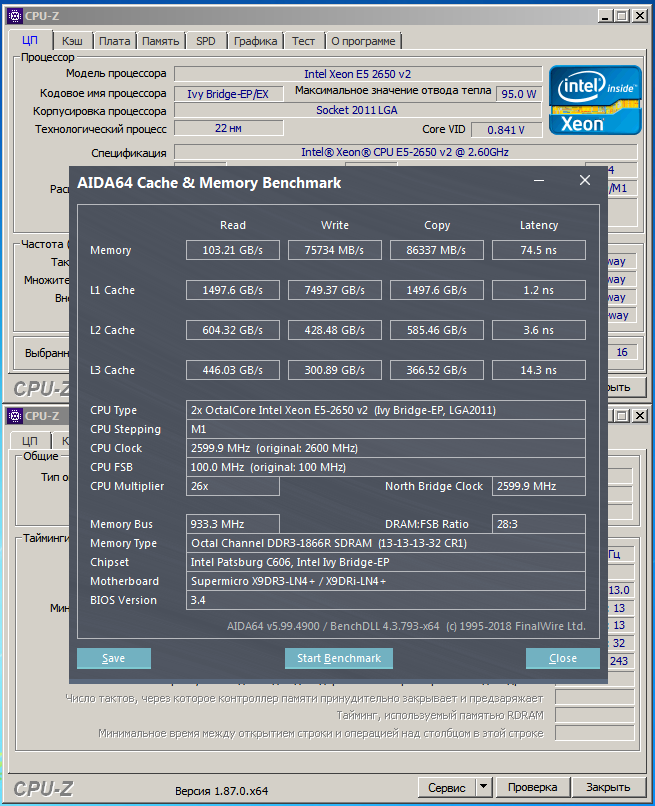Click L3 Cache Read value 446.03 GB/s
This screenshot has height=806, width=655.
pos(232,370)
